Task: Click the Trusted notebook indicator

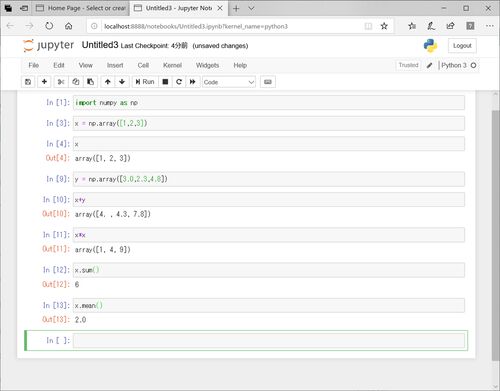Action: pos(408,65)
